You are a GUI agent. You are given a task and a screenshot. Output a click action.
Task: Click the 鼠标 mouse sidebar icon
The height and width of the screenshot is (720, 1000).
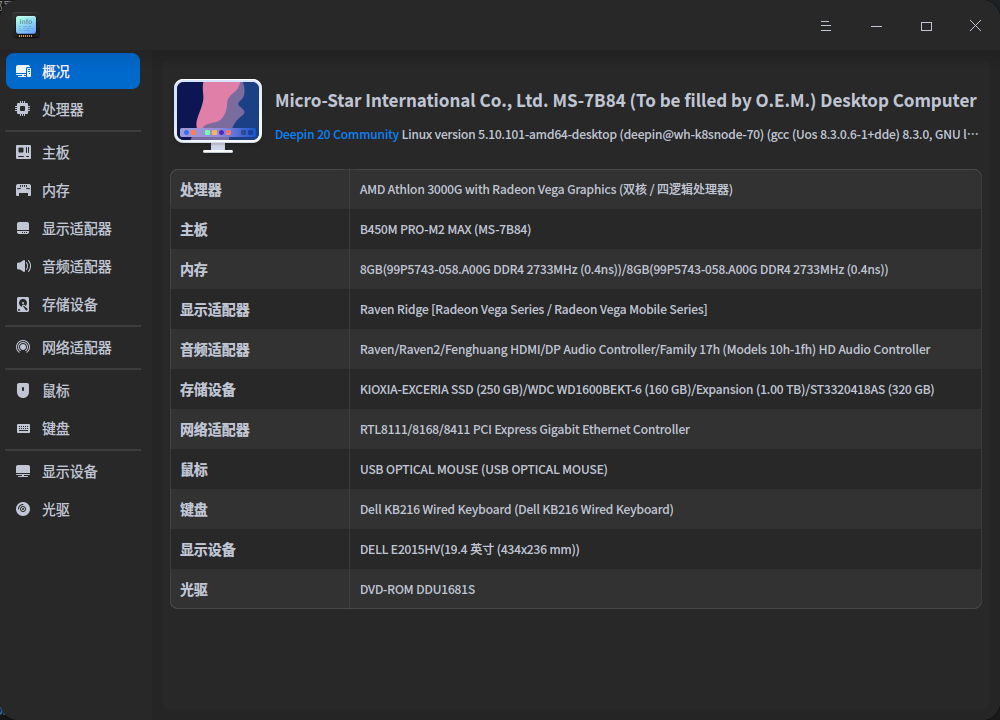[23, 390]
